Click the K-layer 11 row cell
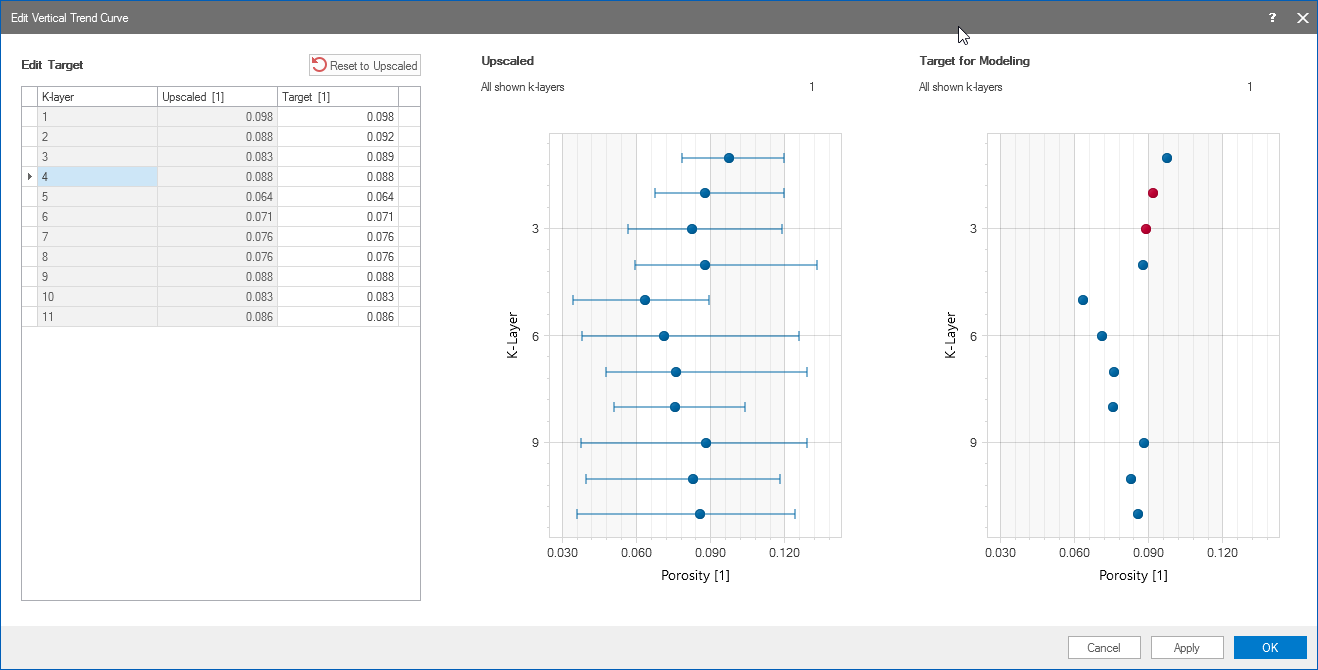This screenshot has width=1318, height=670. pos(97,317)
